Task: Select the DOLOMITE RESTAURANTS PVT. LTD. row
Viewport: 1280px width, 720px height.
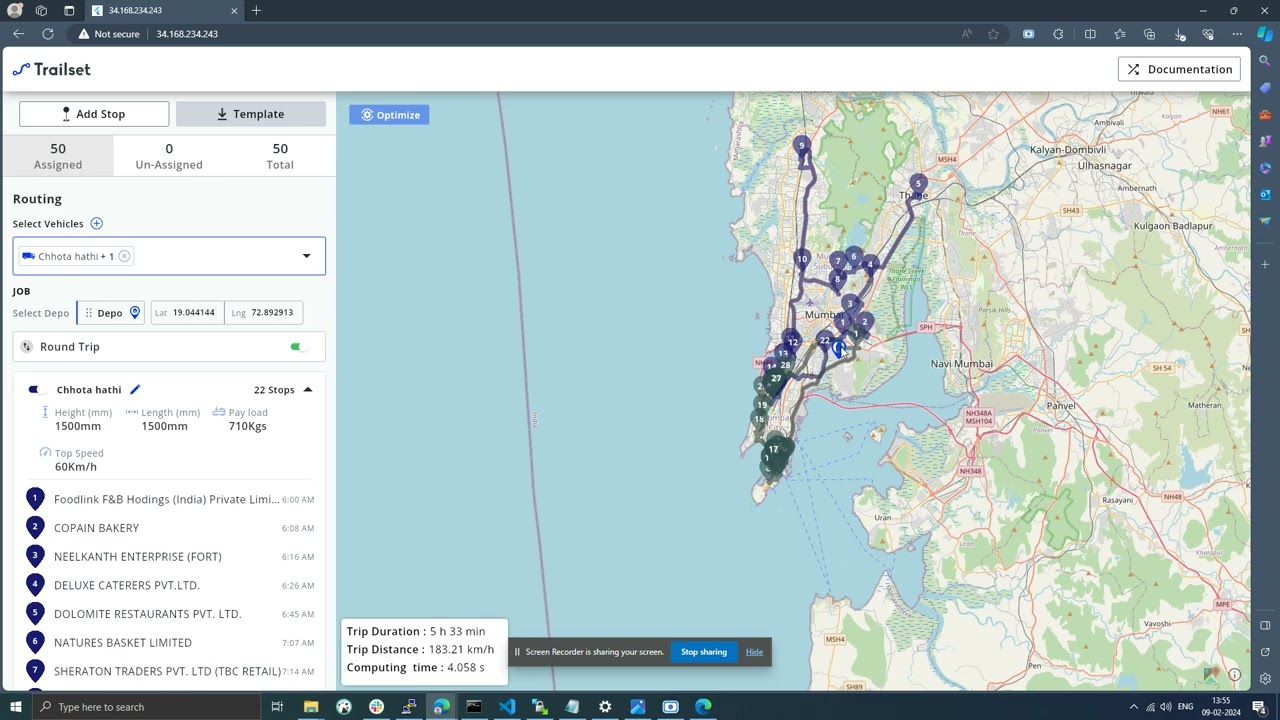Action: pyautogui.click(x=169, y=614)
